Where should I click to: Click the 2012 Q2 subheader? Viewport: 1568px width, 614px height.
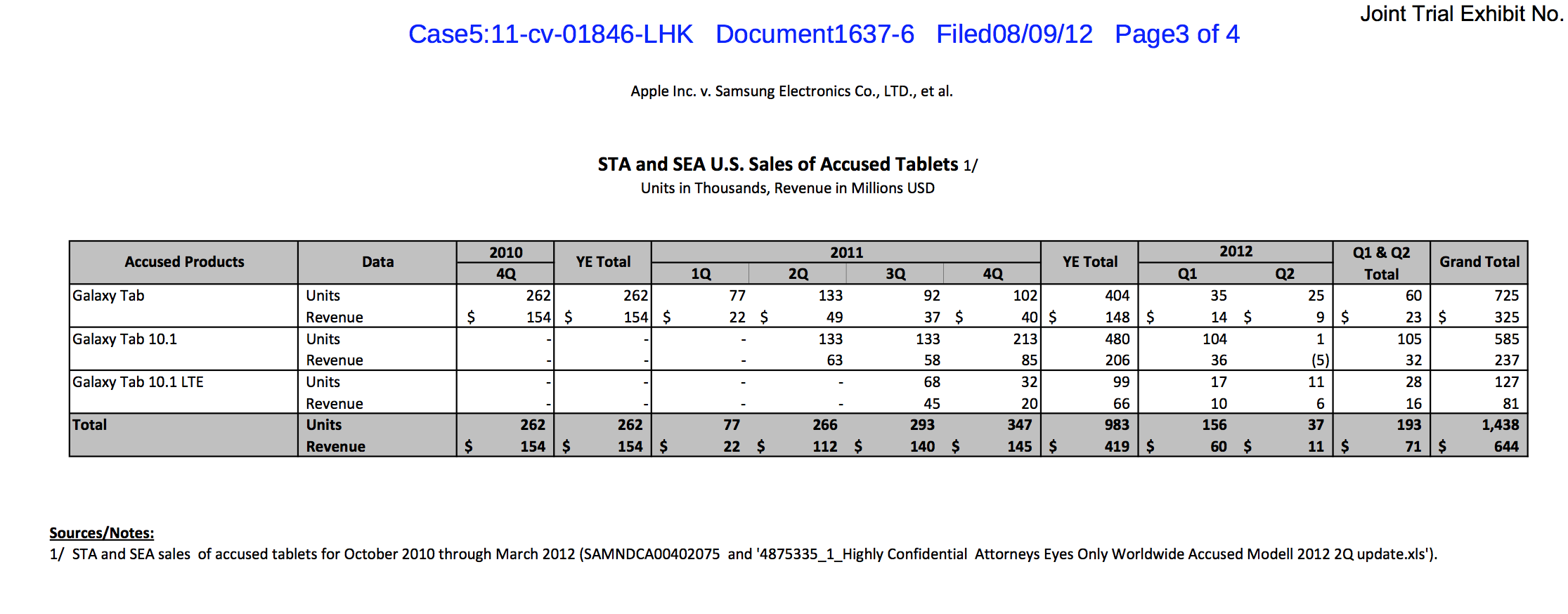(x=1285, y=274)
